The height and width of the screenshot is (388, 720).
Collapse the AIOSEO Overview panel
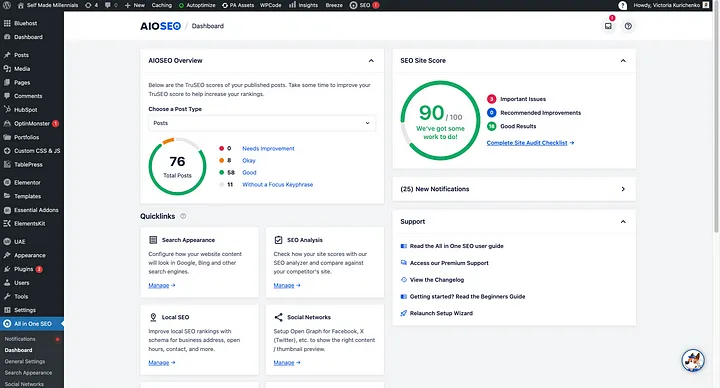[371, 61]
